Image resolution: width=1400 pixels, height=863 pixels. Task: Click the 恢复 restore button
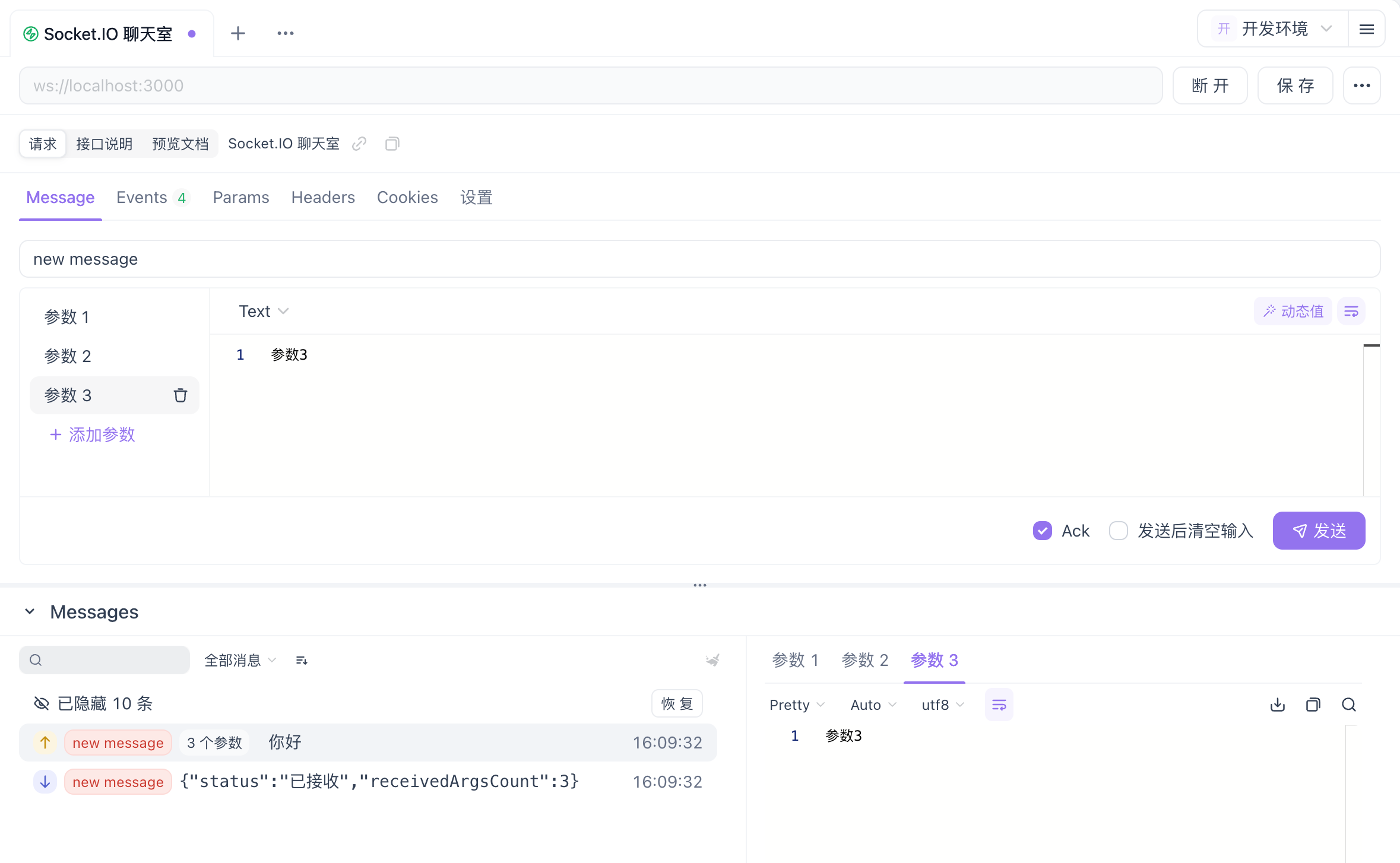677,703
